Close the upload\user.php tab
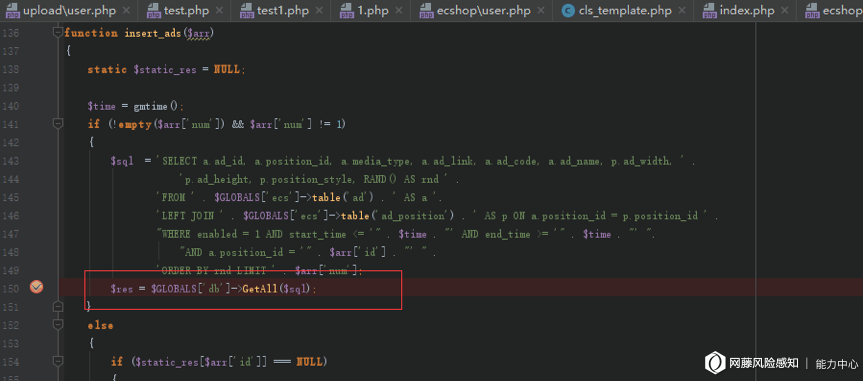The image size is (863, 381). (127, 10)
